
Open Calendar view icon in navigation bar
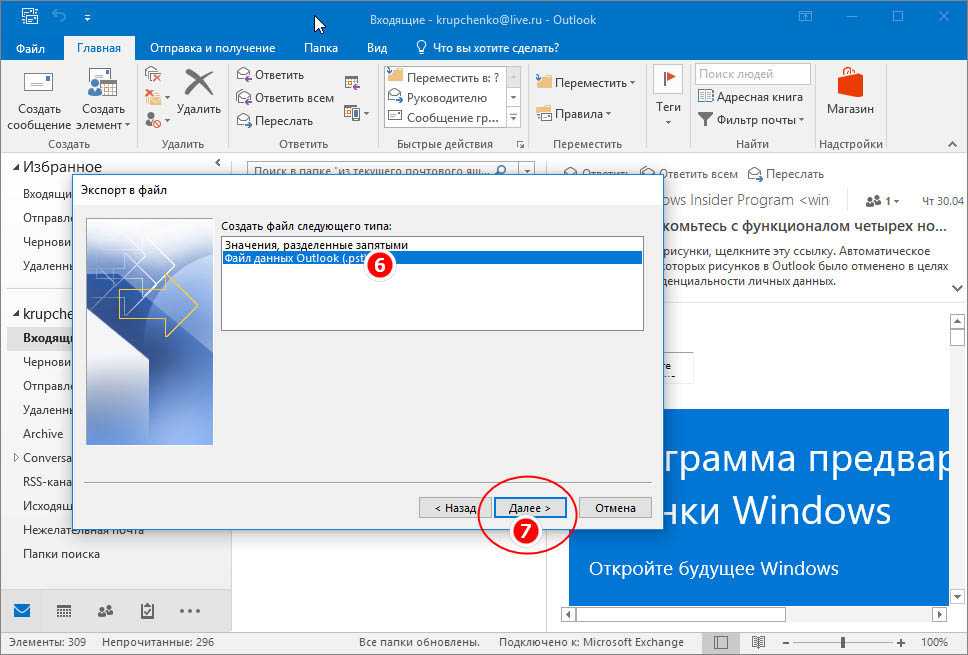[x=63, y=610]
